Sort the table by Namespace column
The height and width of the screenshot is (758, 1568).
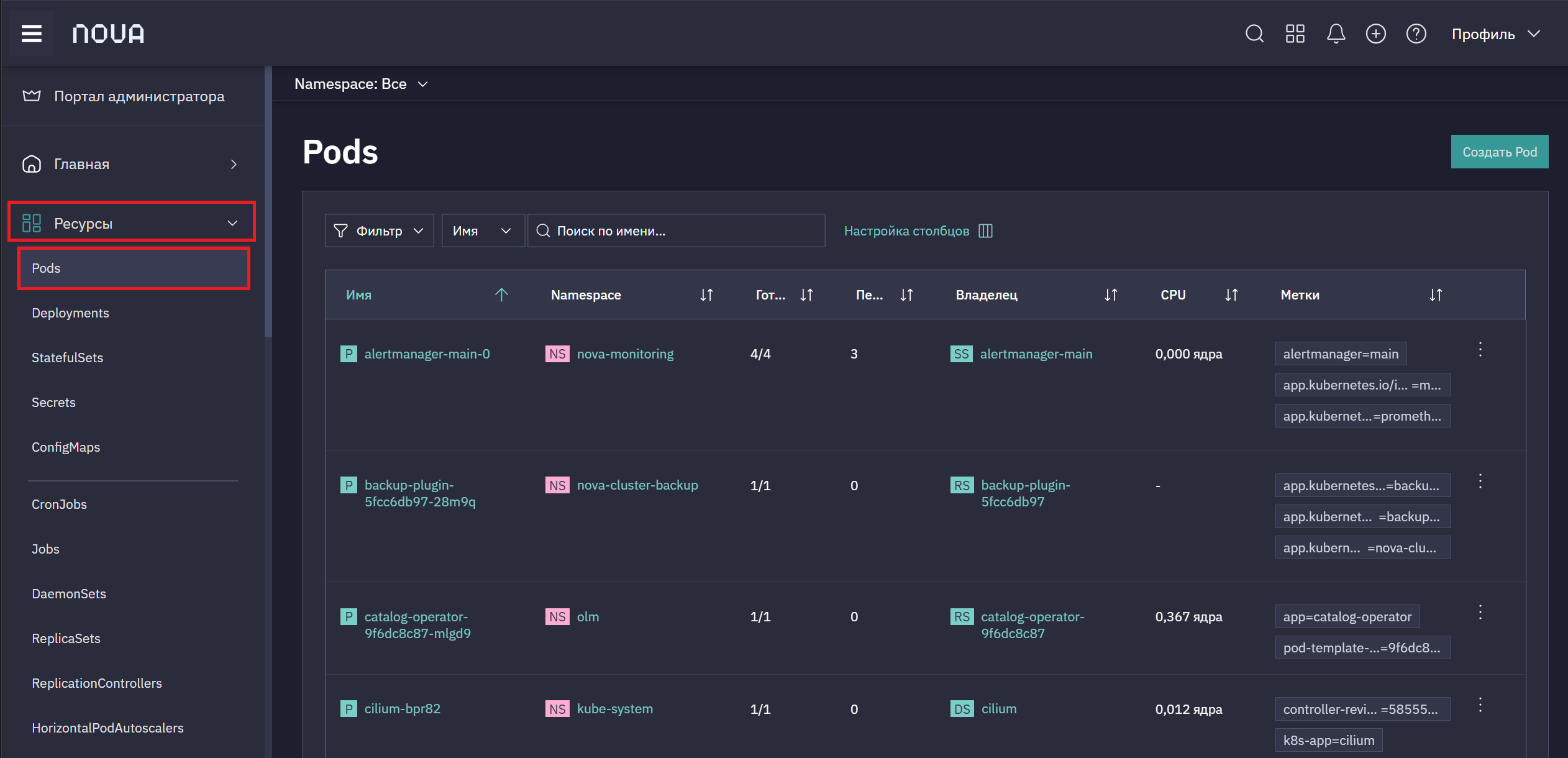point(706,295)
